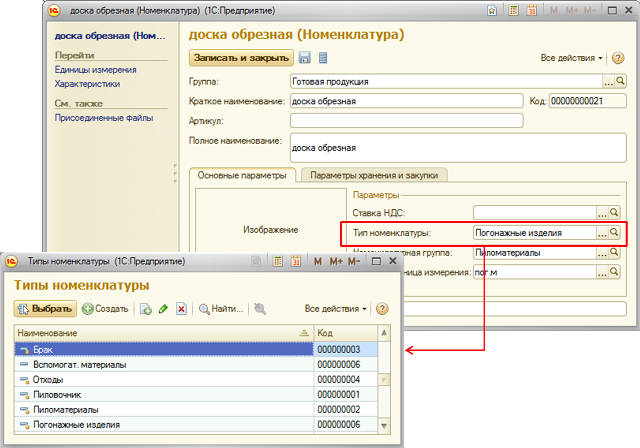Click the list icon next to save in Номенклатура form
The image size is (640, 448).
point(323,58)
